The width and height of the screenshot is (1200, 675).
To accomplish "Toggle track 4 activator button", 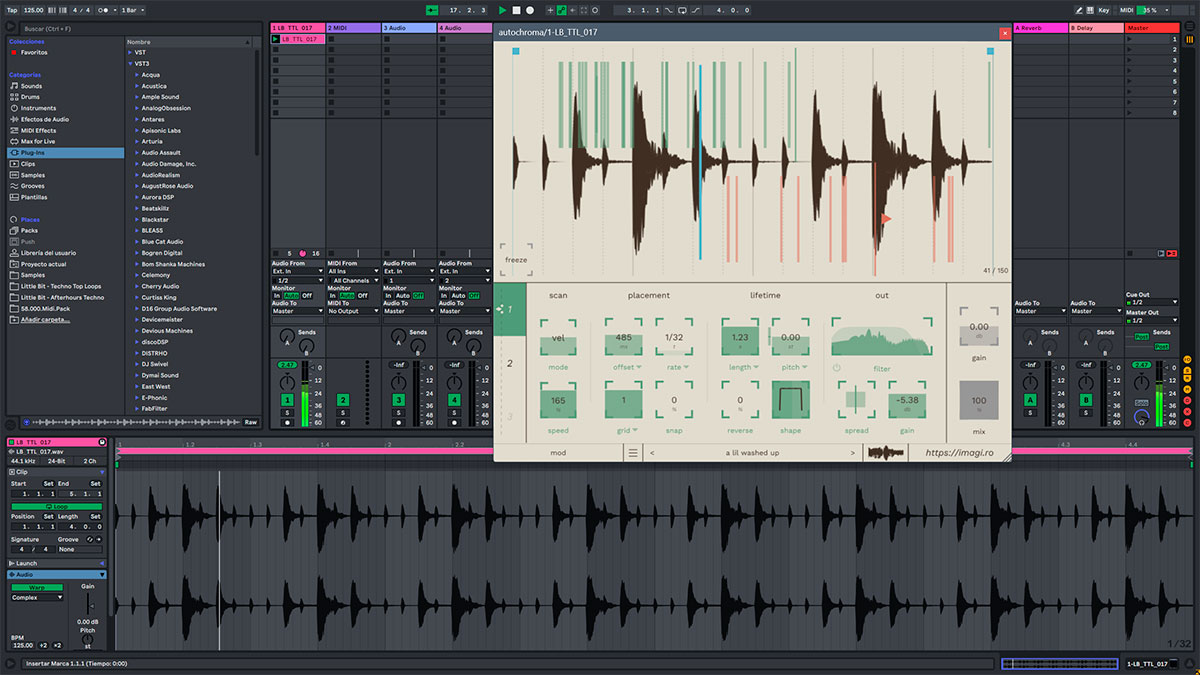I will 455,400.
